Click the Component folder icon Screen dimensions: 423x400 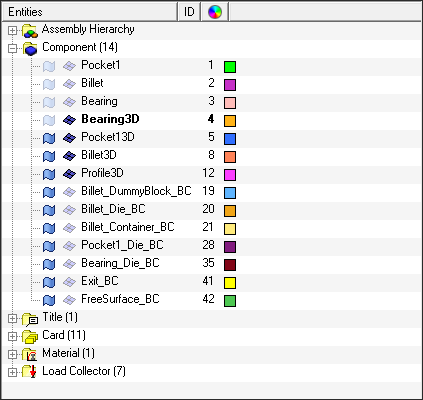click(x=30, y=49)
